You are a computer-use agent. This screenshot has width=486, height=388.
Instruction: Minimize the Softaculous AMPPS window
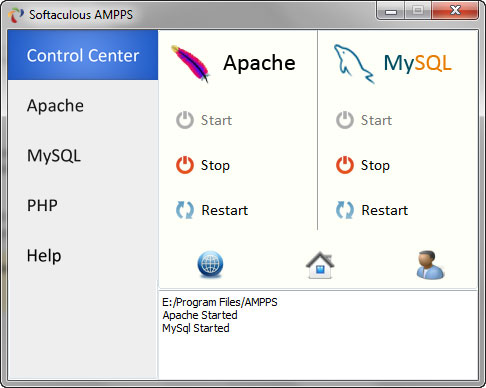tap(391, 11)
